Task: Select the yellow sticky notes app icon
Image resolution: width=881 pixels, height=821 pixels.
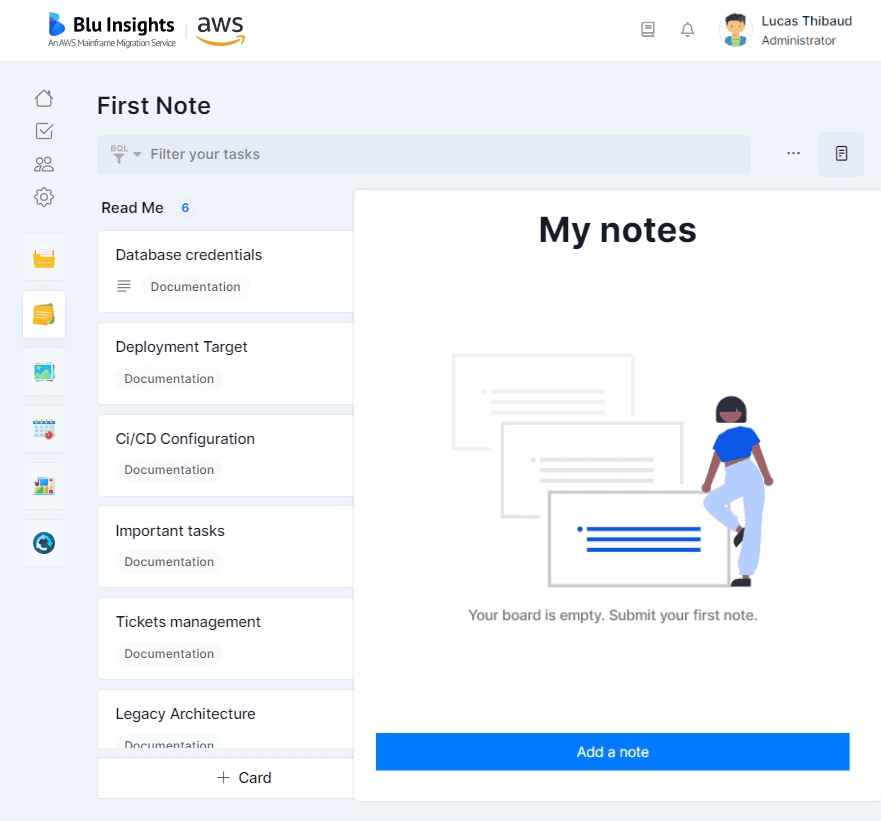Action: (x=44, y=315)
